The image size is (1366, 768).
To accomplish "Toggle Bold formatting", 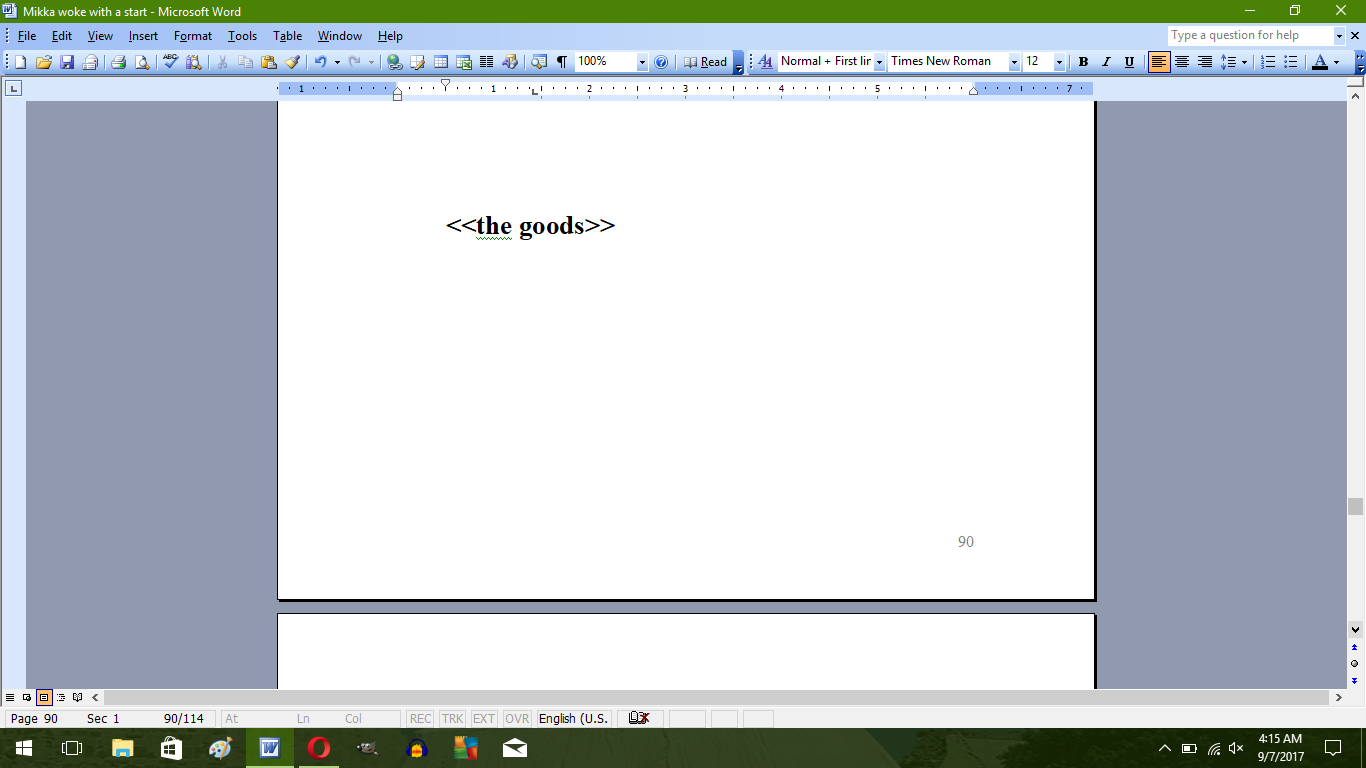I will click(x=1083, y=62).
